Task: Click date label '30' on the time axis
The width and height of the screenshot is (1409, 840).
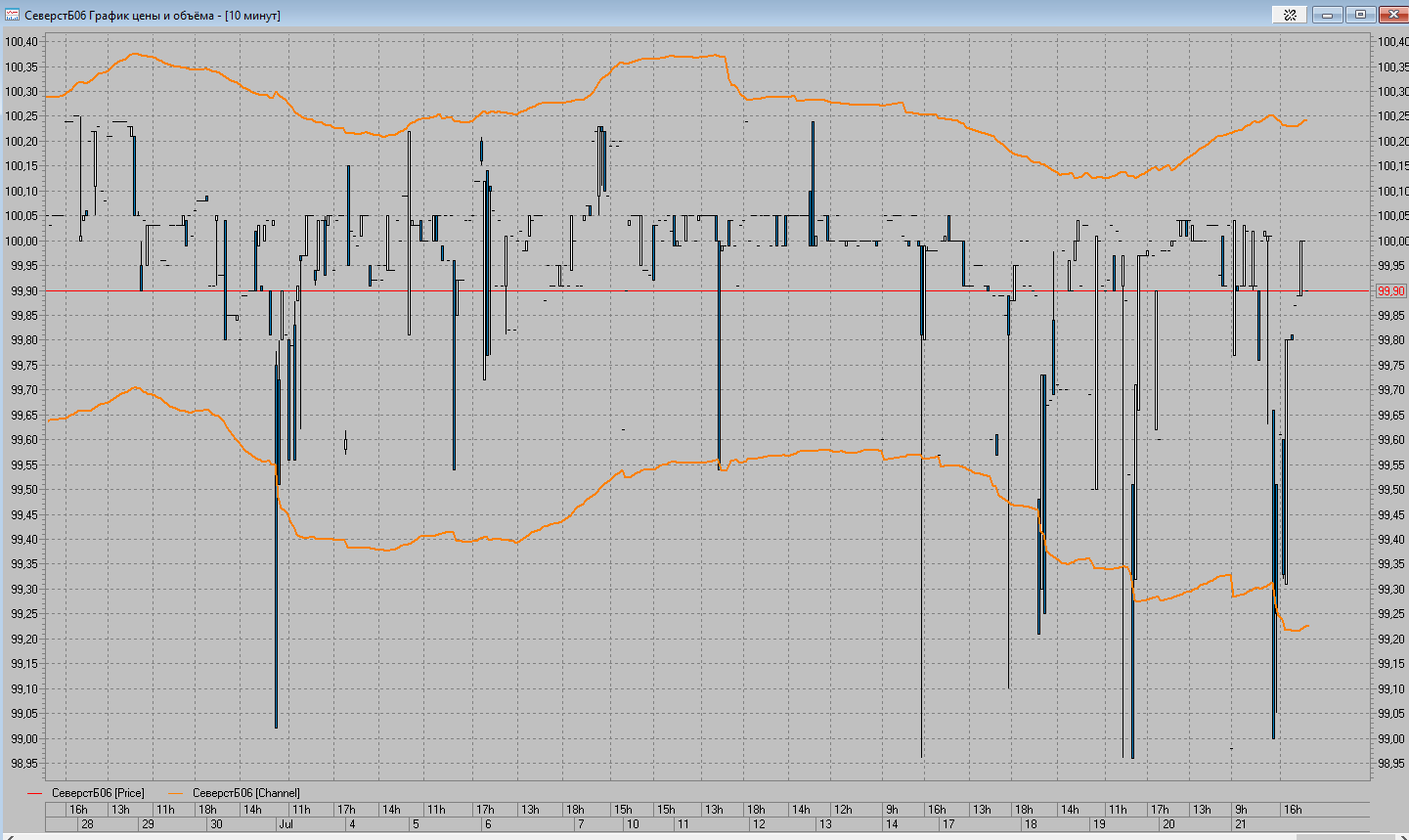Action: point(216,824)
